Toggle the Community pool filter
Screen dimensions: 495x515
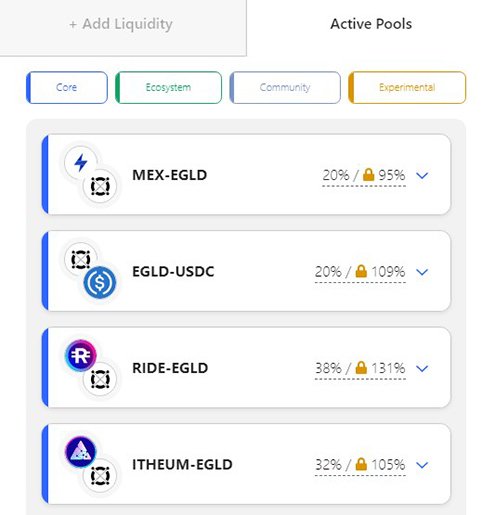[285, 87]
